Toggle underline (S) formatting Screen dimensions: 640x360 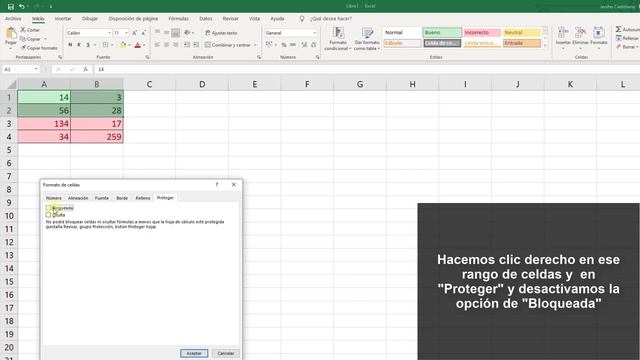point(88,45)
